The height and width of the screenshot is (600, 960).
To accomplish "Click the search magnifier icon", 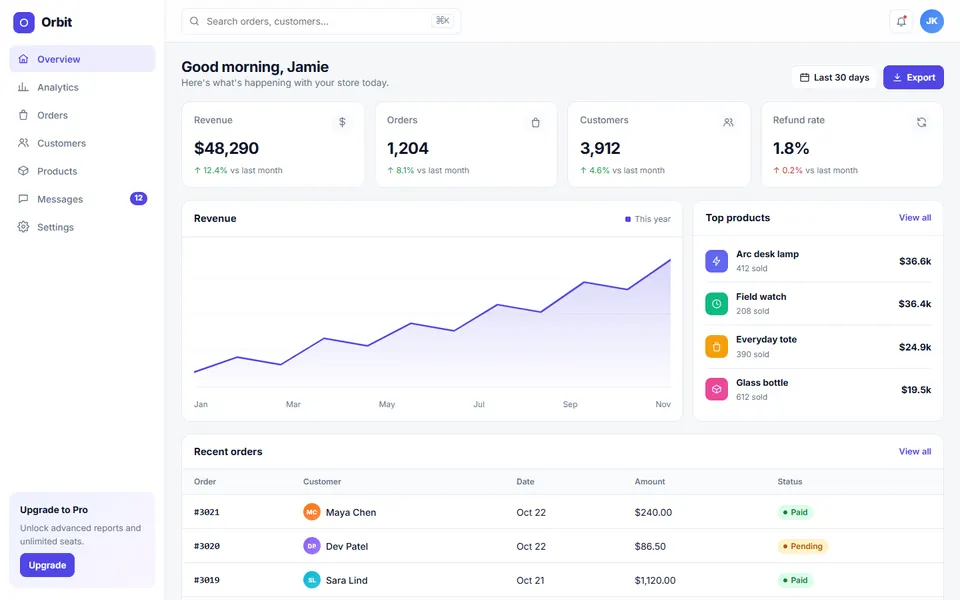I will pos(194,21).
